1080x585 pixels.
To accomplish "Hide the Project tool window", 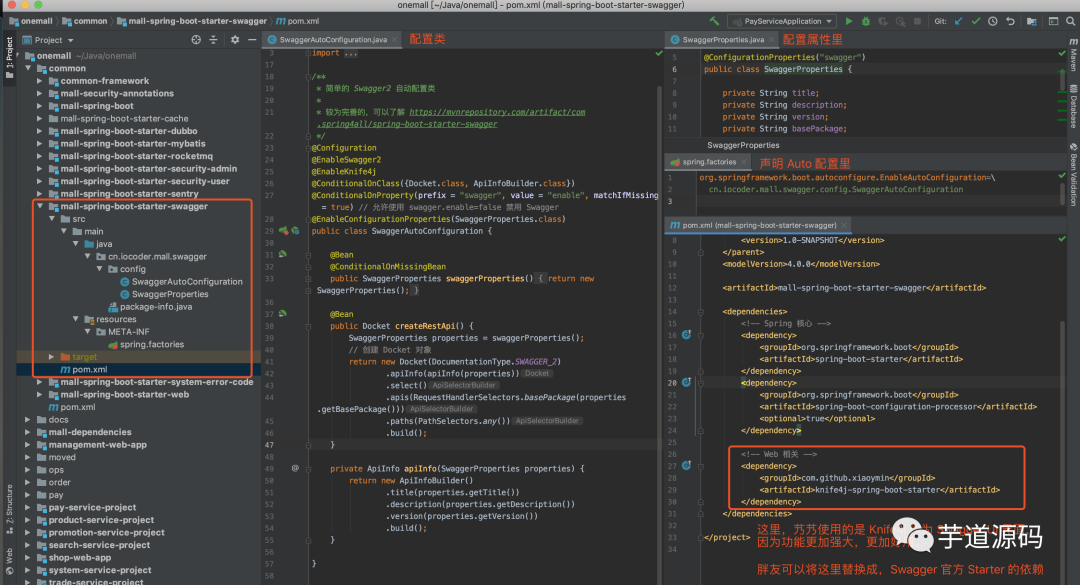I will [252, 40].
